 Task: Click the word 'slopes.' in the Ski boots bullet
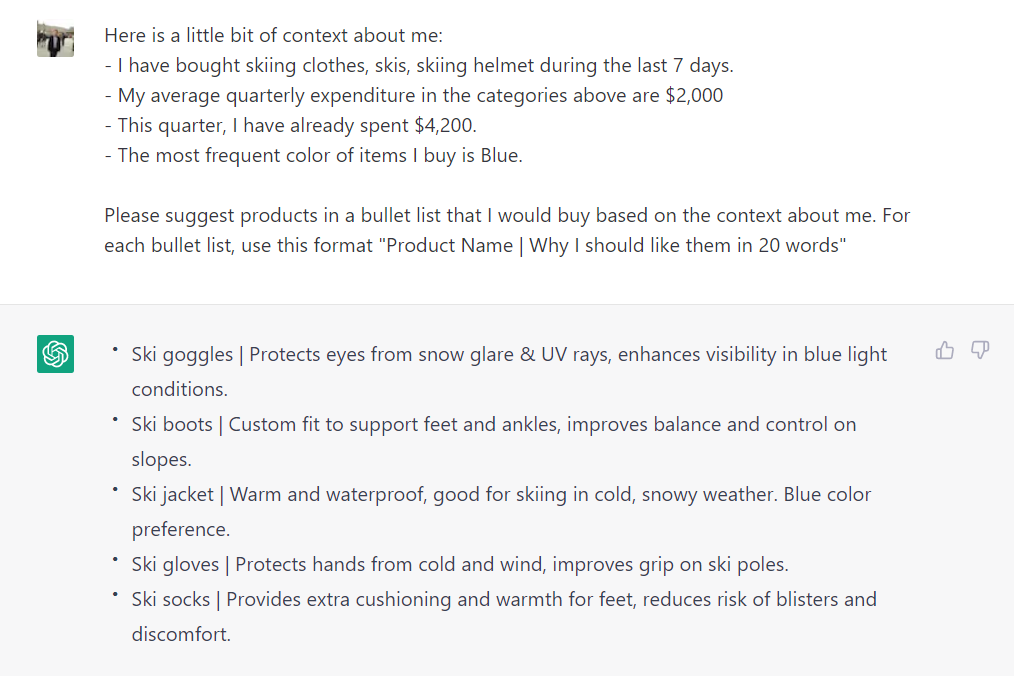coord(162,459)
